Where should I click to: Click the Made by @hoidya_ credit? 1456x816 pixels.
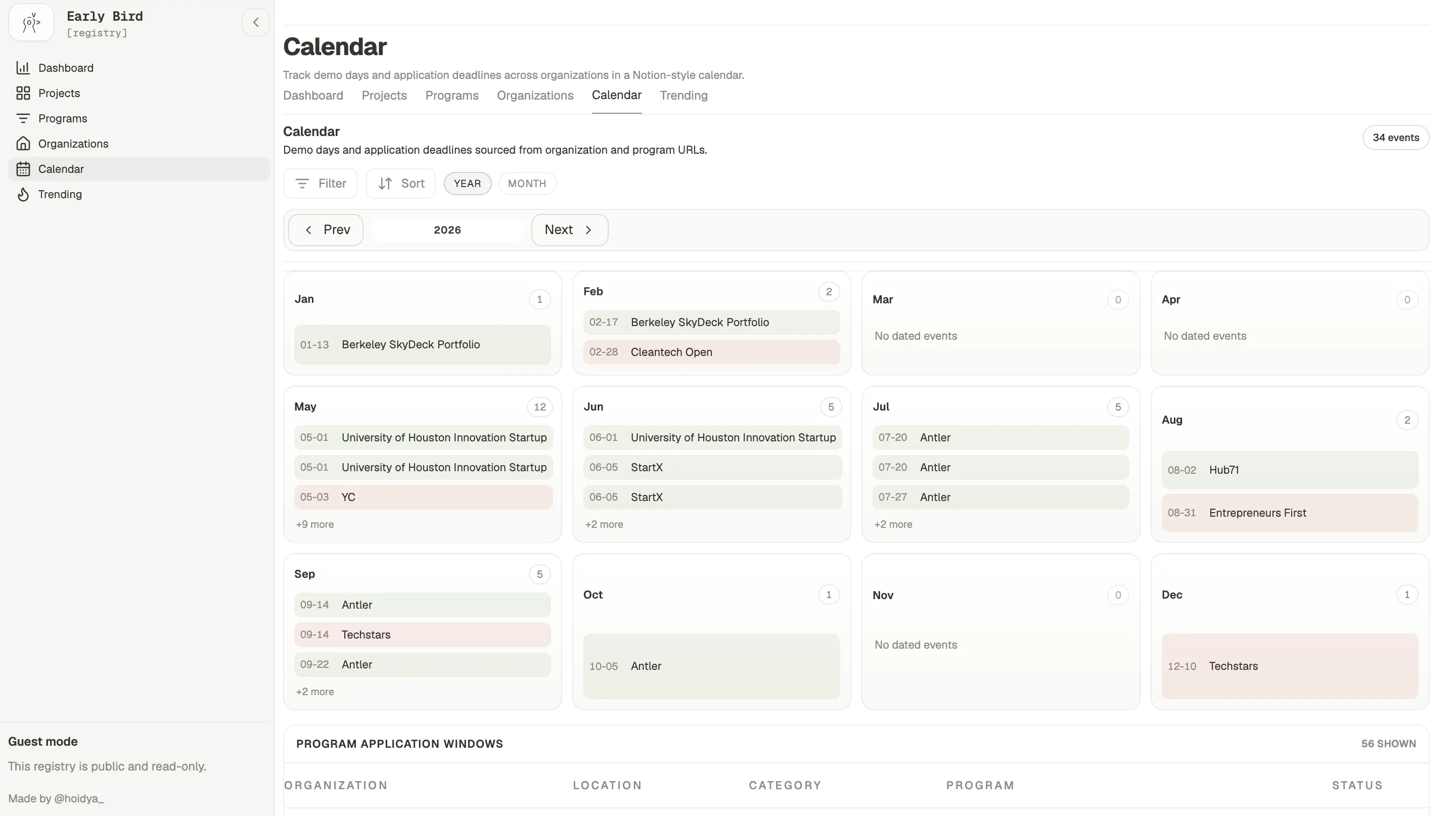(56, 798)
